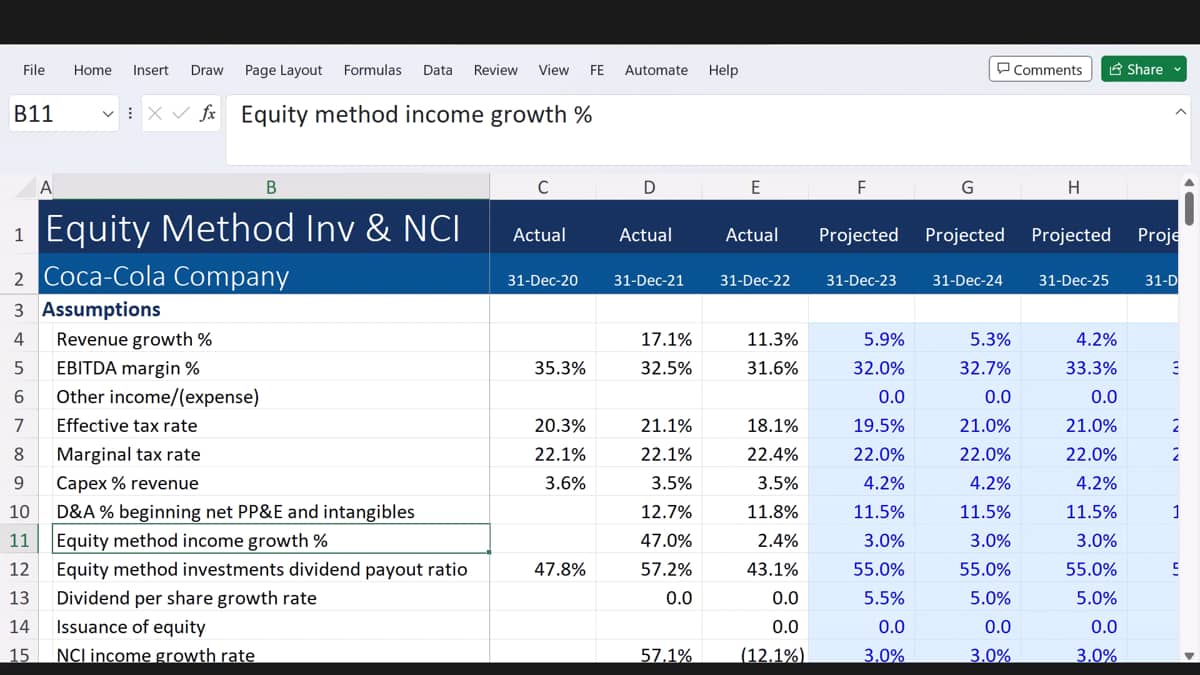
Task: Open the Help ribbon tab
Action: point(723,70)
